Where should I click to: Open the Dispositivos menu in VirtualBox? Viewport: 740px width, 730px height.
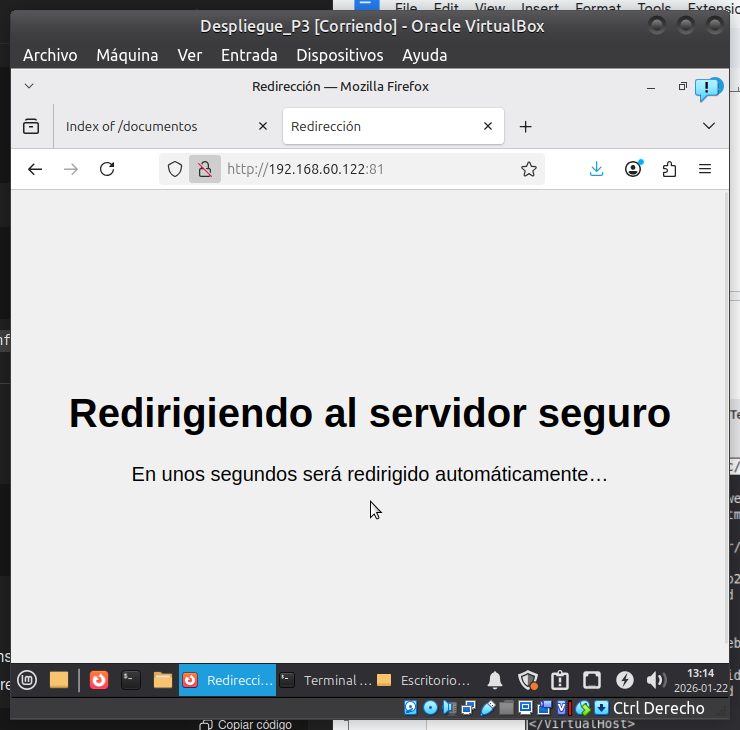(340, 55)
